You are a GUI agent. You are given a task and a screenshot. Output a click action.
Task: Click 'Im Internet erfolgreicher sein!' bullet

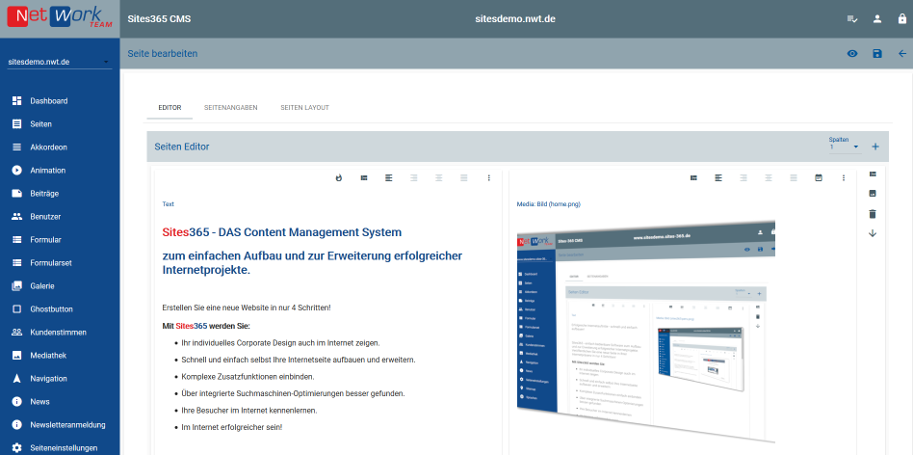click(x=232, y=427)
